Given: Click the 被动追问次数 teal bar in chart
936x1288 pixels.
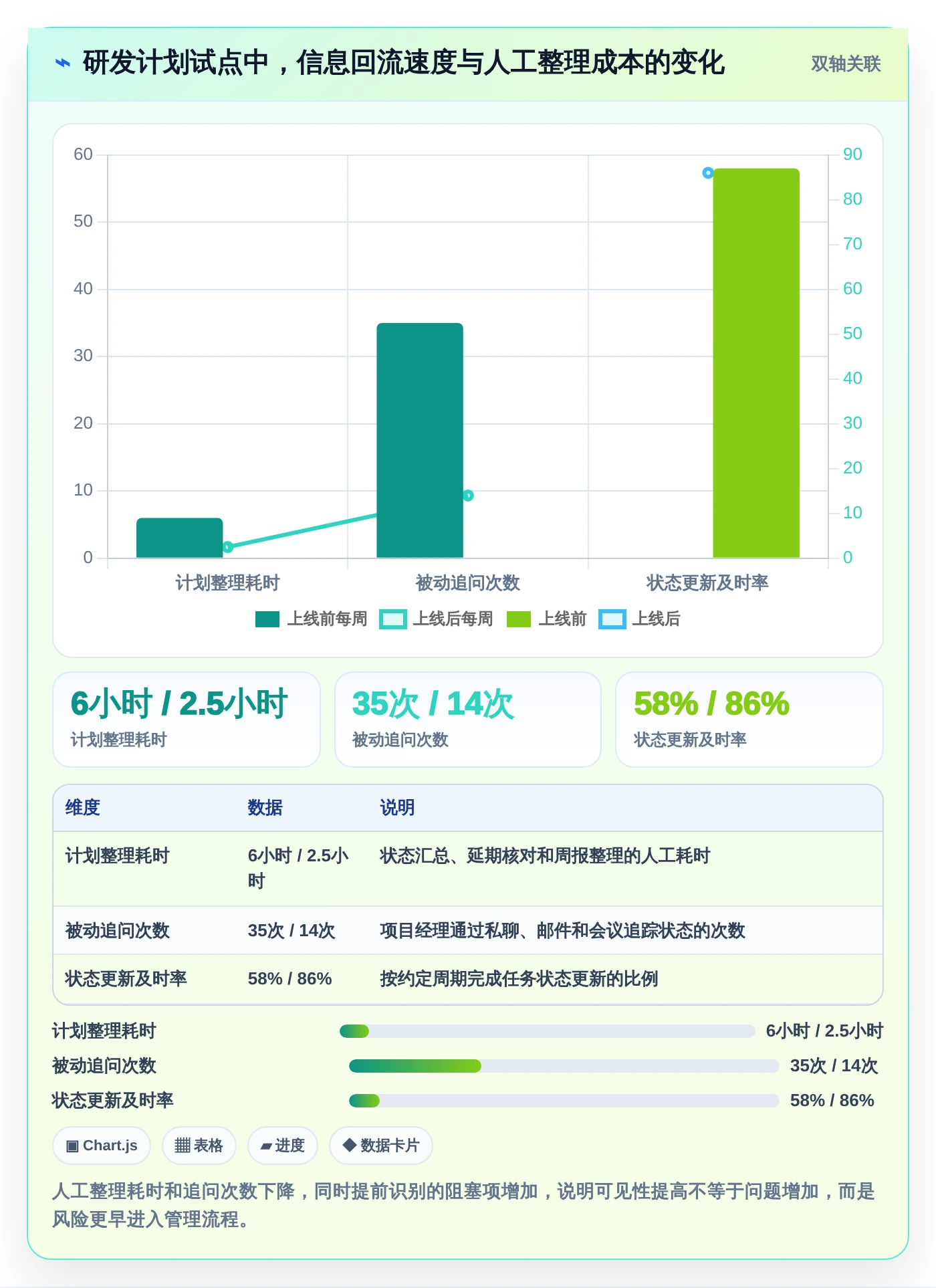Looking at the screenshot, I should (420, 440).
